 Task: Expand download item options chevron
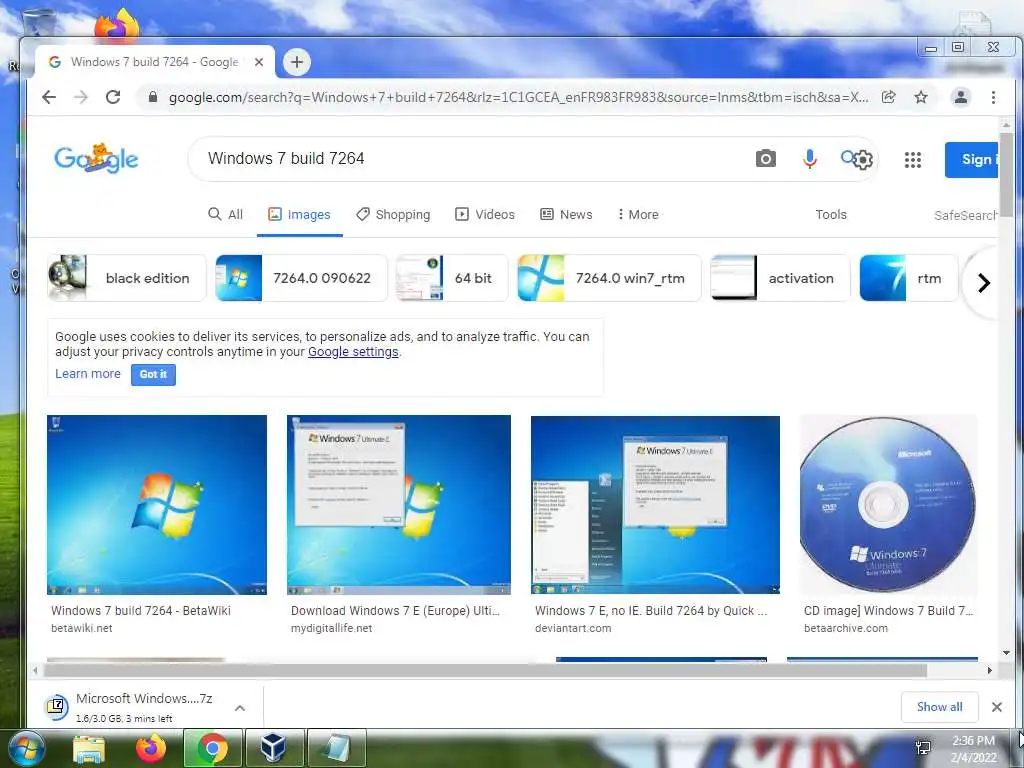240,708
